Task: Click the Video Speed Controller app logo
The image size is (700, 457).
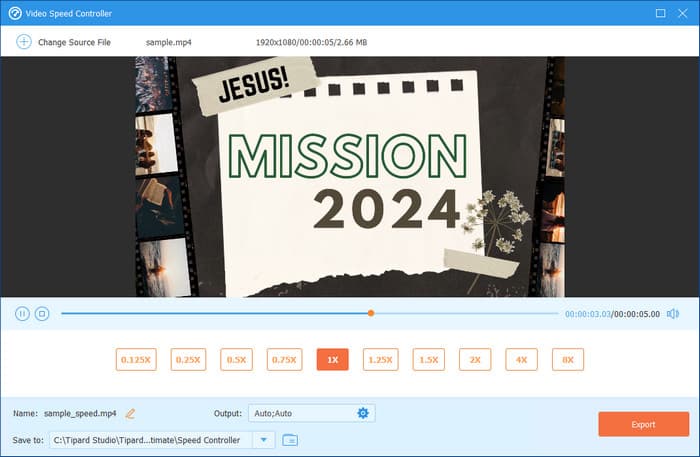Action: (x=13, y=13)
